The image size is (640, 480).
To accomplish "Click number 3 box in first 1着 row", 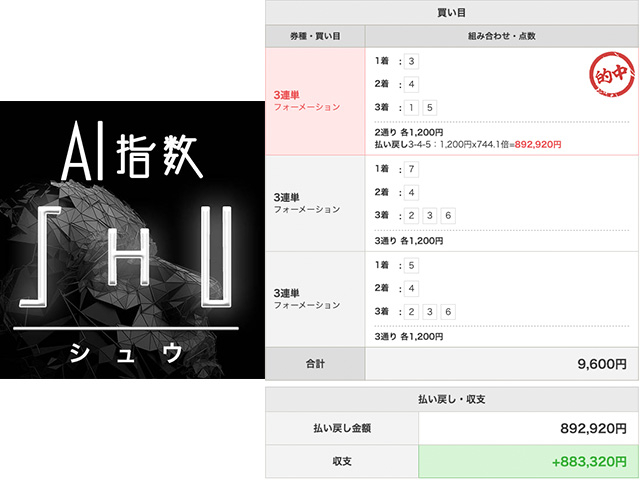I will coord(411,61).
